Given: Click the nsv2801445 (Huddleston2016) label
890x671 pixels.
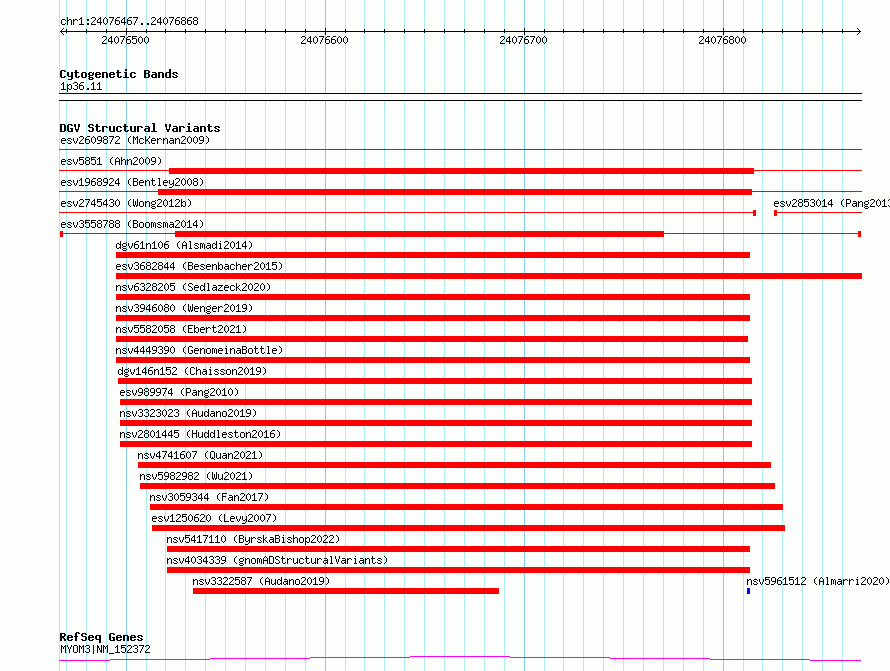Looking at the screenshot, I should tap(200, 434).
